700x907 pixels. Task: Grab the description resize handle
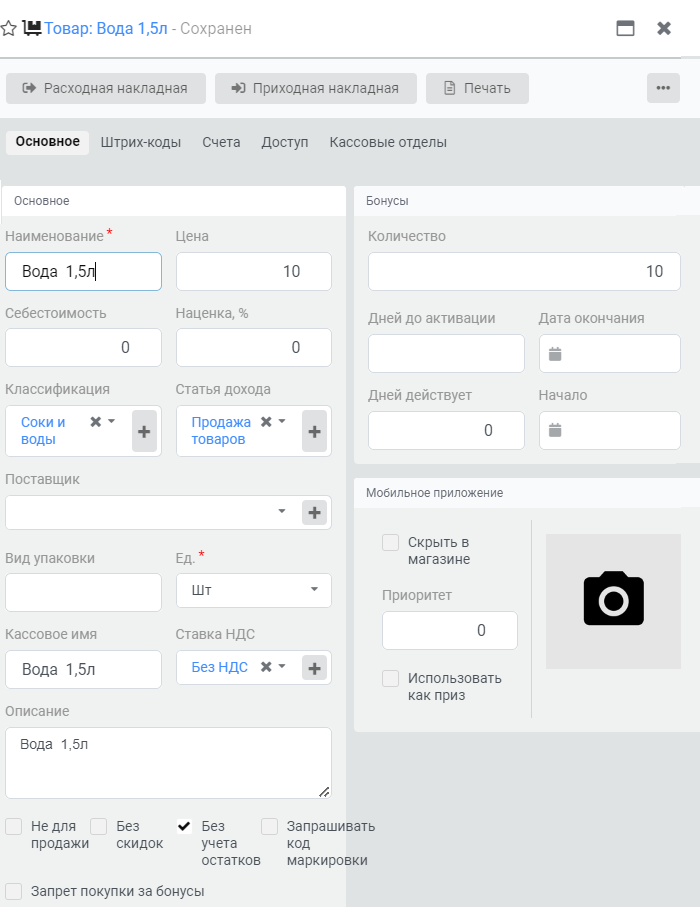(325, 792)
